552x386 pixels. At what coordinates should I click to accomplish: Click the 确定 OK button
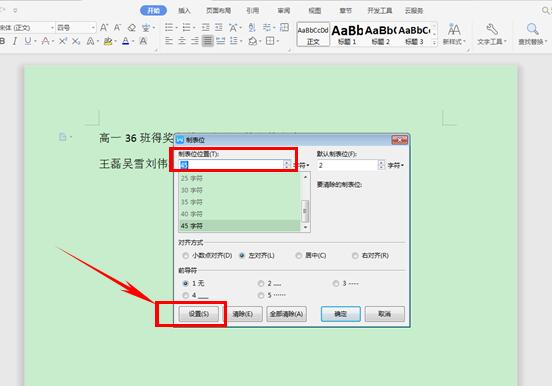340,314
